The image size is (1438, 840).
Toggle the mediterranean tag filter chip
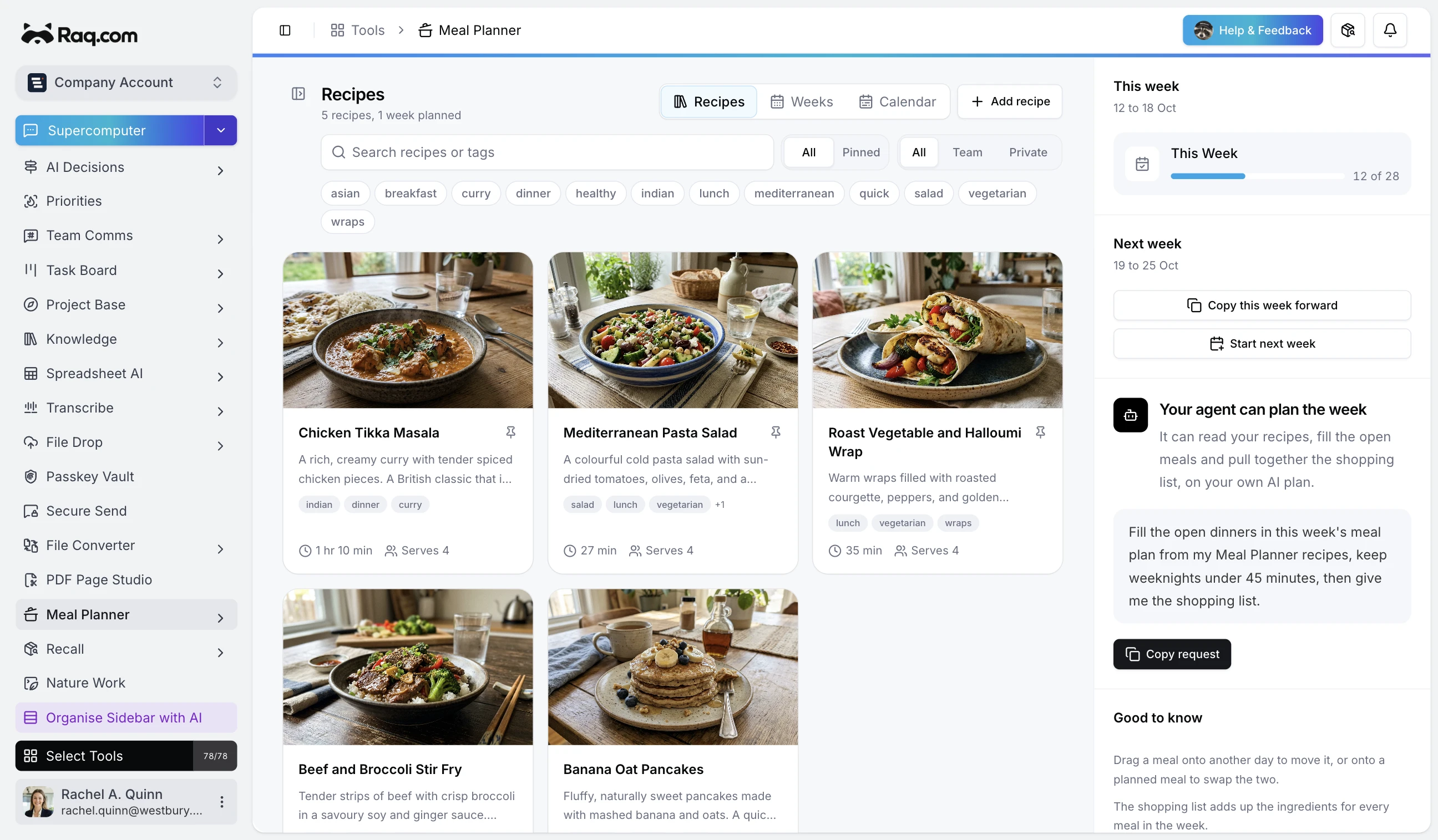(x=794, y=194)
